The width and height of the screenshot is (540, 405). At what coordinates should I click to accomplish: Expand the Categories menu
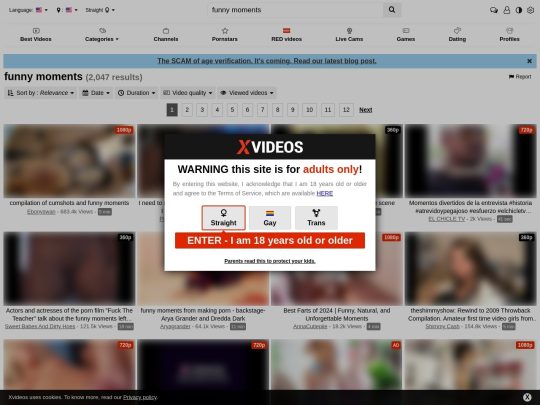(102, 35)
